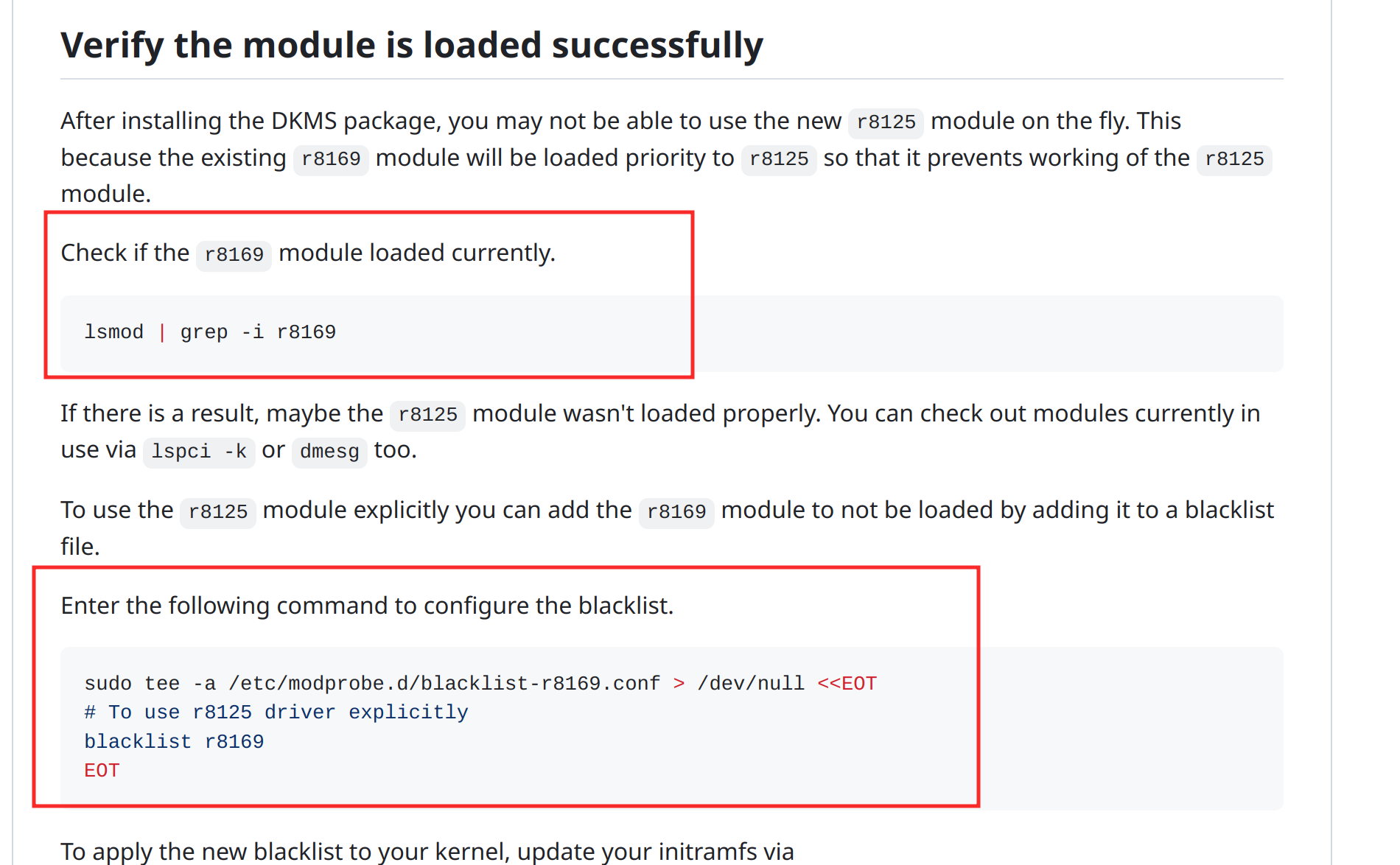Click "/dev/null" in the tee command
This screenshot has width=1400, height=865.
[x=751, y=684]
